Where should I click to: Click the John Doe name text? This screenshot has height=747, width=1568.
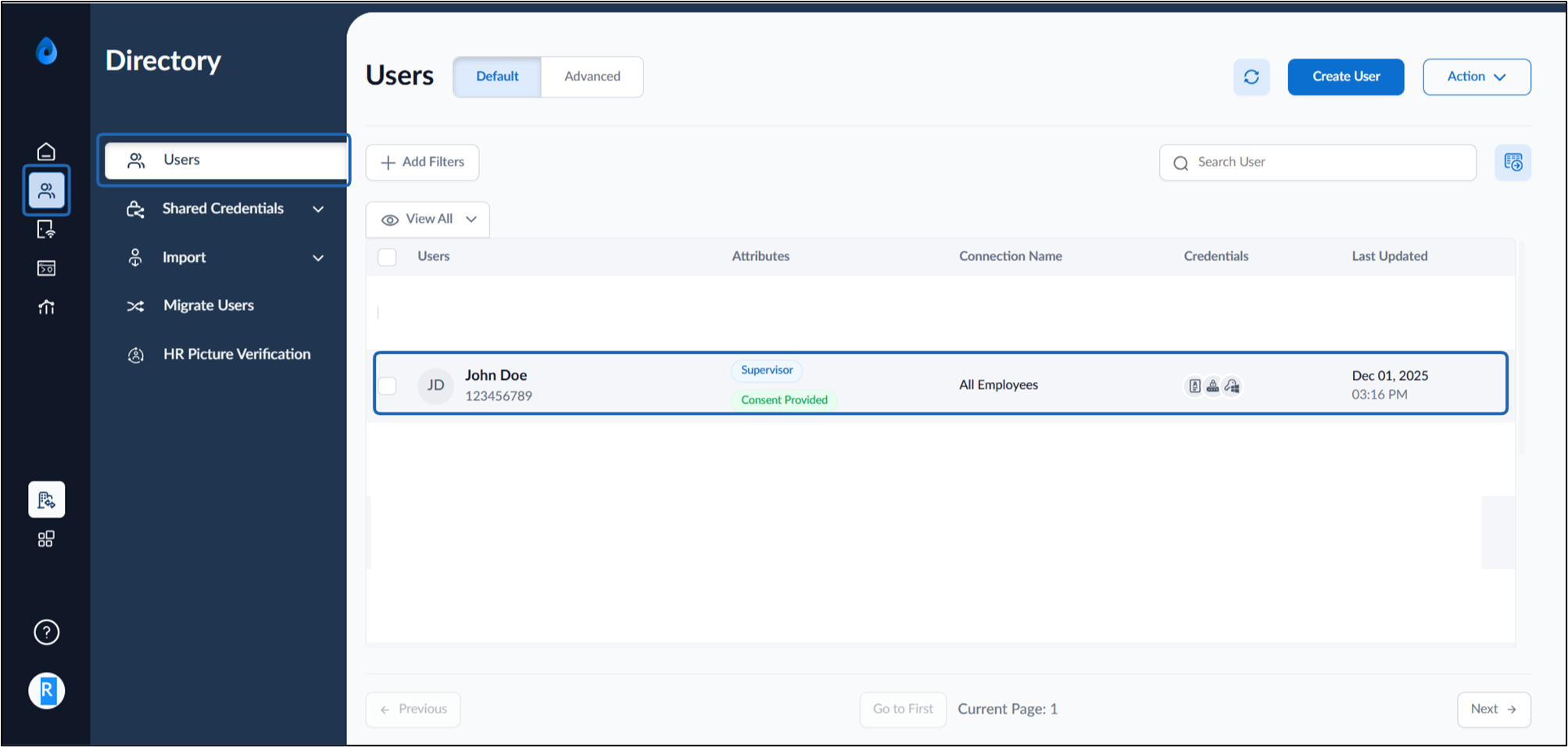(496, 375)
